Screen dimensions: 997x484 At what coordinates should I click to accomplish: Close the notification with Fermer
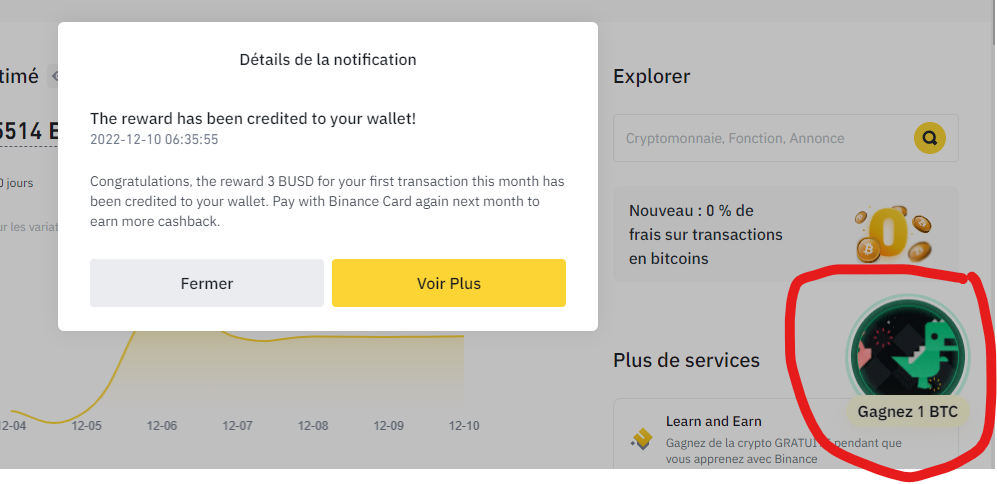click(x=207, y=283)
